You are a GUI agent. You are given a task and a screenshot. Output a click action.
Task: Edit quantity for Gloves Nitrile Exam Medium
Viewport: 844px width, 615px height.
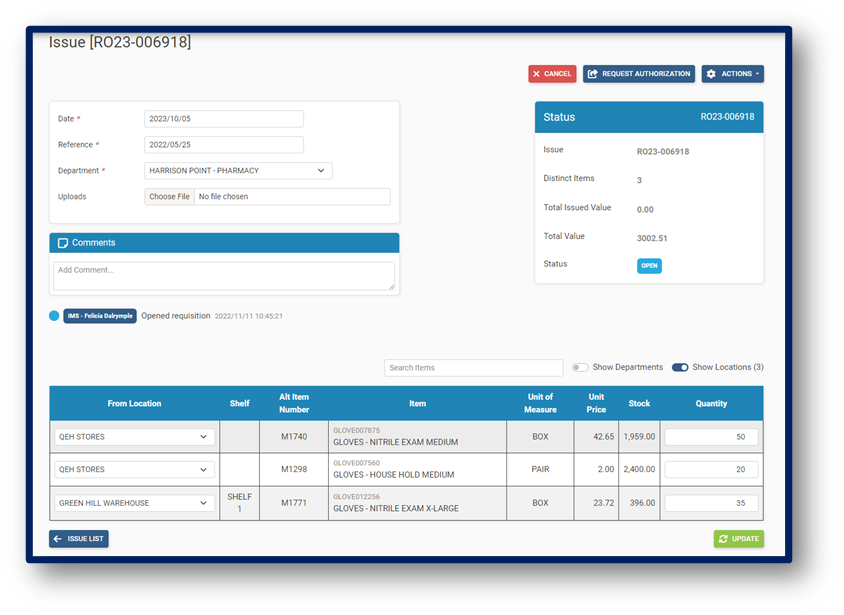tap(711, 437)
